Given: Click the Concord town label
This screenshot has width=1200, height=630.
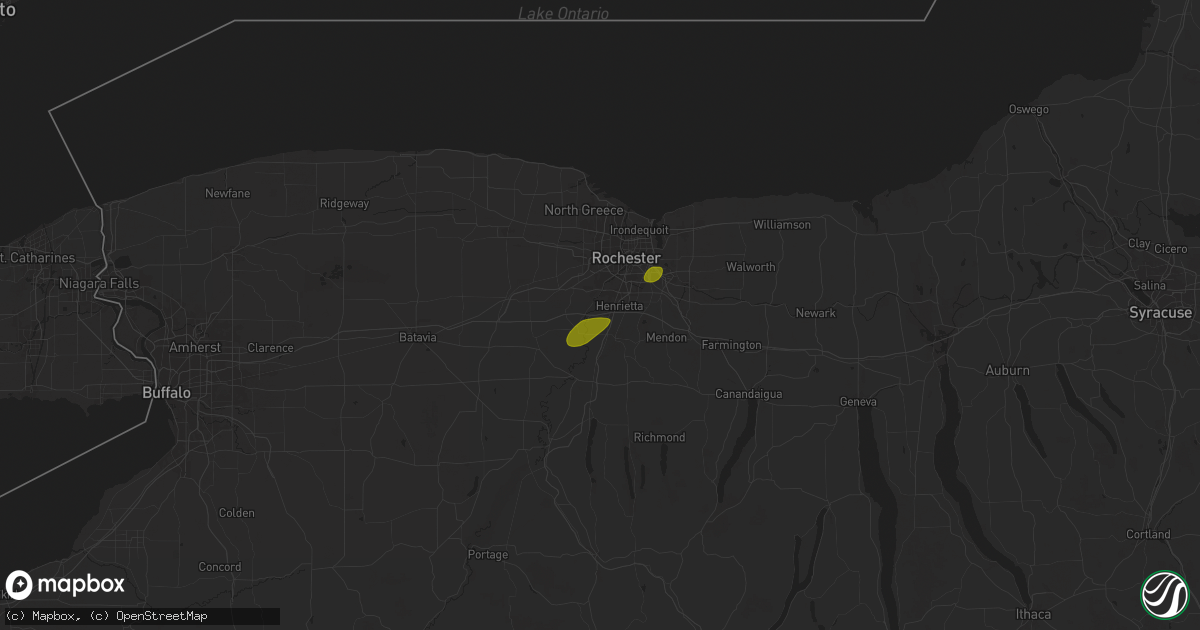Looking at the screenshot, I should point(220,567).
